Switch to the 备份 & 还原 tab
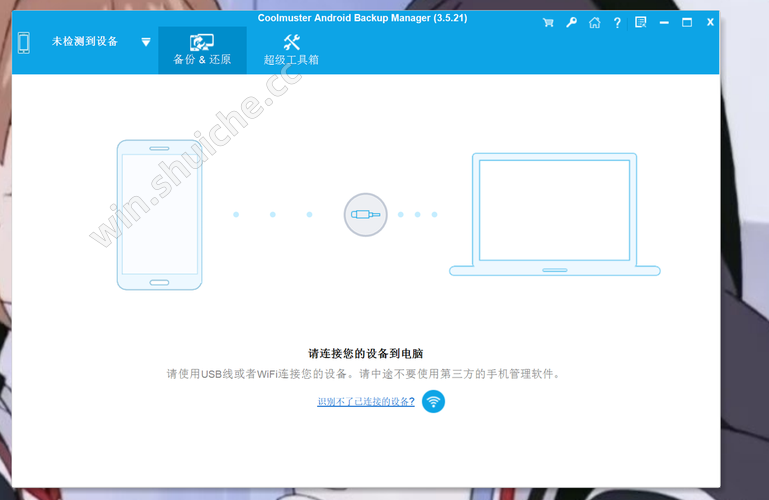 (202, 50)
